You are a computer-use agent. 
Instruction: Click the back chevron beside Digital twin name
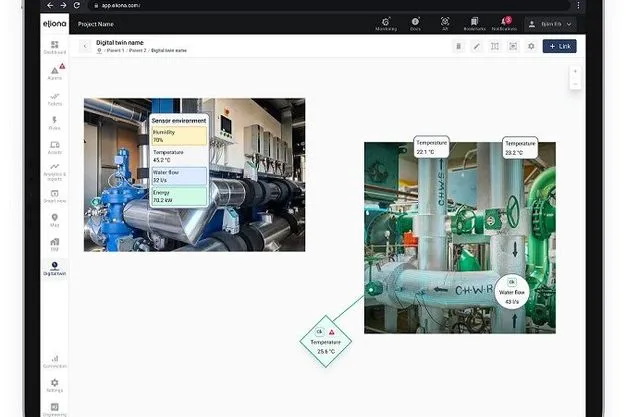pos(85,46)
